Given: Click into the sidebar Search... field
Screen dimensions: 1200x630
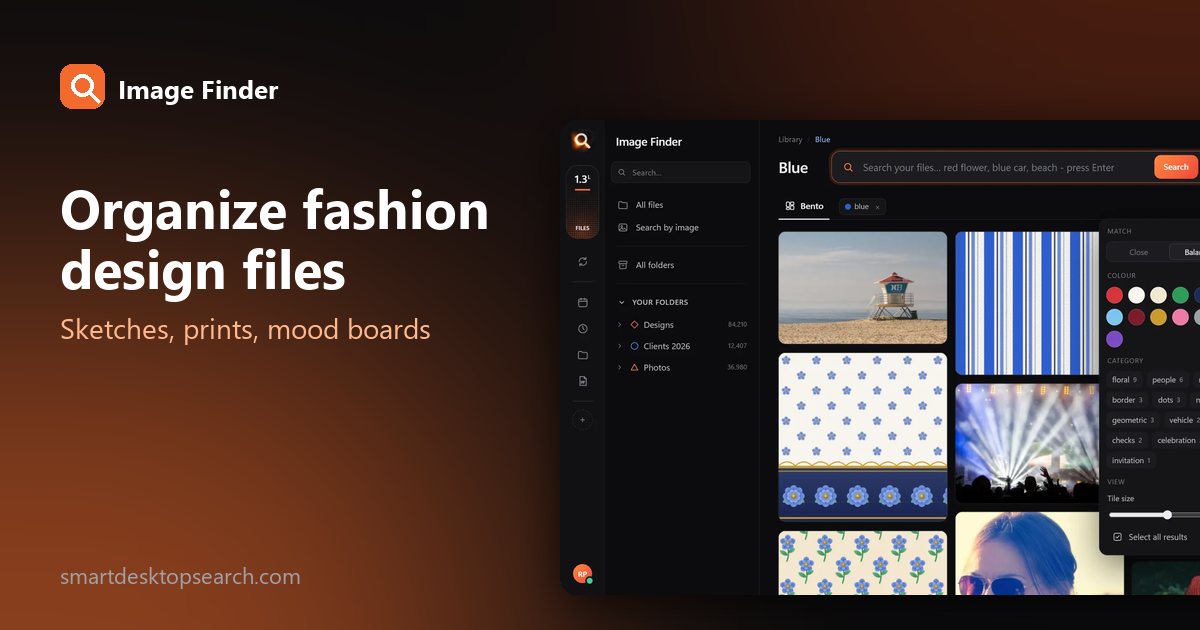Looking at the screenshot, I should (x=681, y=173).
